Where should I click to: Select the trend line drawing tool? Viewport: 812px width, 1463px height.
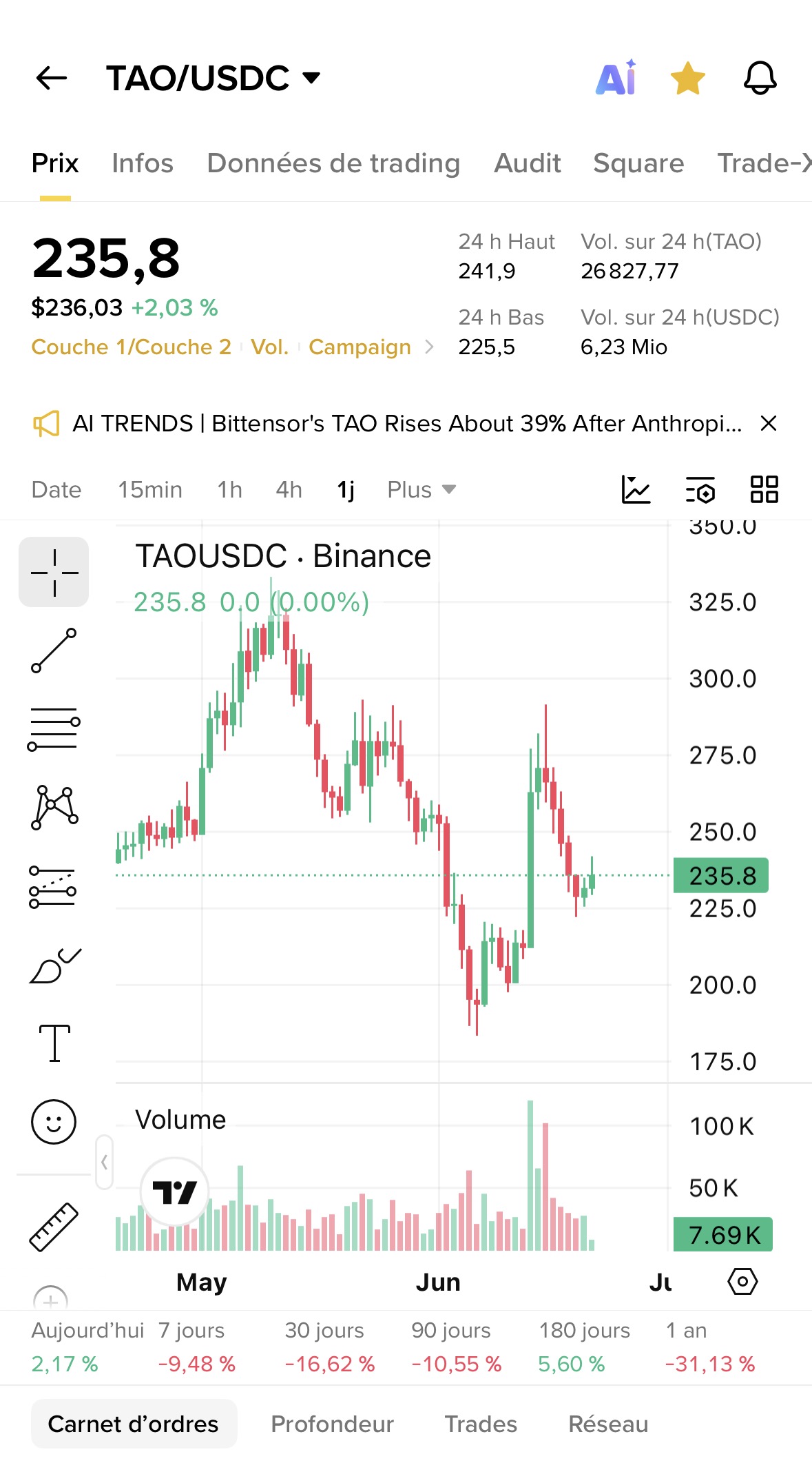(x=54, y=651)
